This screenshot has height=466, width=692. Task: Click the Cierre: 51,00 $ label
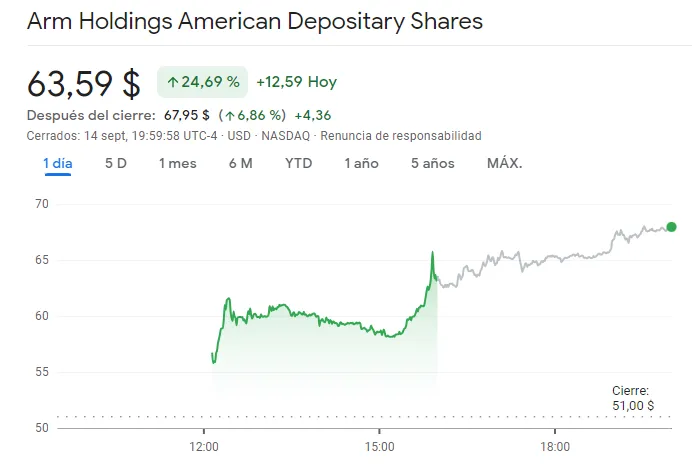633,398
